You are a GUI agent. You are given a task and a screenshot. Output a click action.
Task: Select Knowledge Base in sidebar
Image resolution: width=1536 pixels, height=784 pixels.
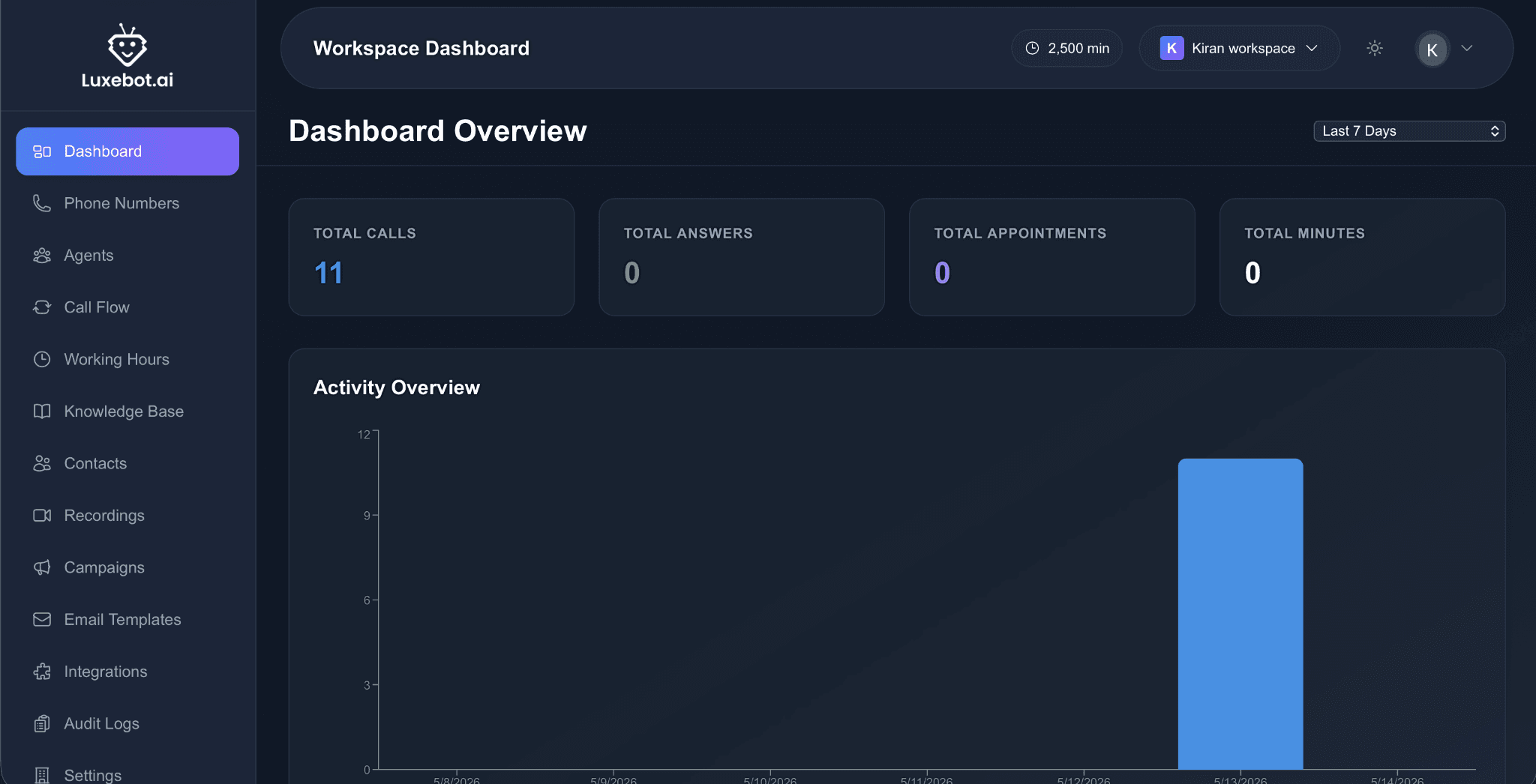[127, 411]
